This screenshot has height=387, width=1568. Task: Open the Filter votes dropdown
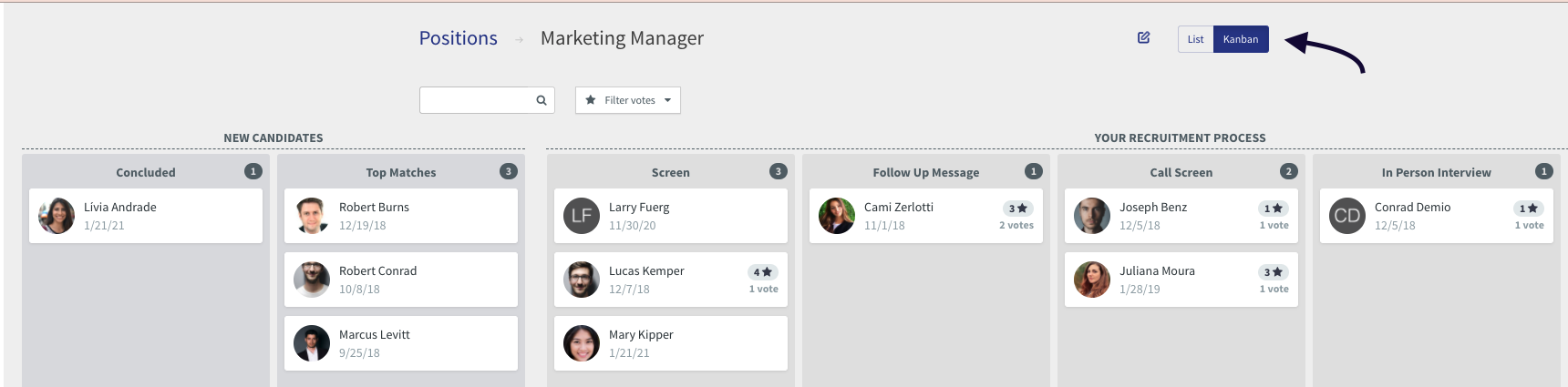(x=628, y=100)
